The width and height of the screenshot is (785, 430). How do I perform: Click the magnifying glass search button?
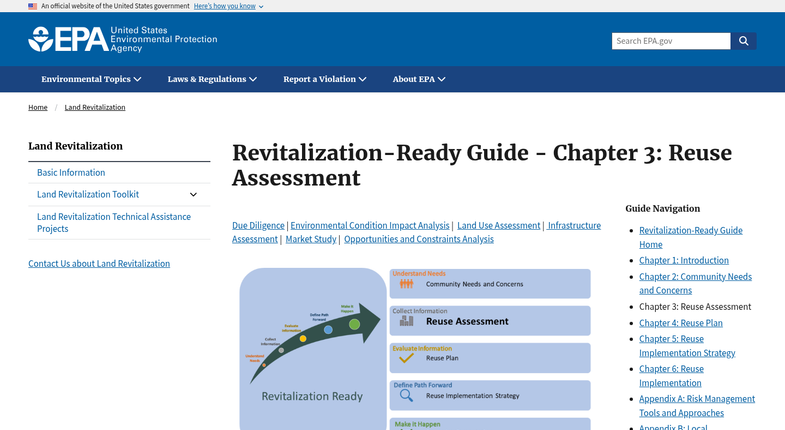743,41
